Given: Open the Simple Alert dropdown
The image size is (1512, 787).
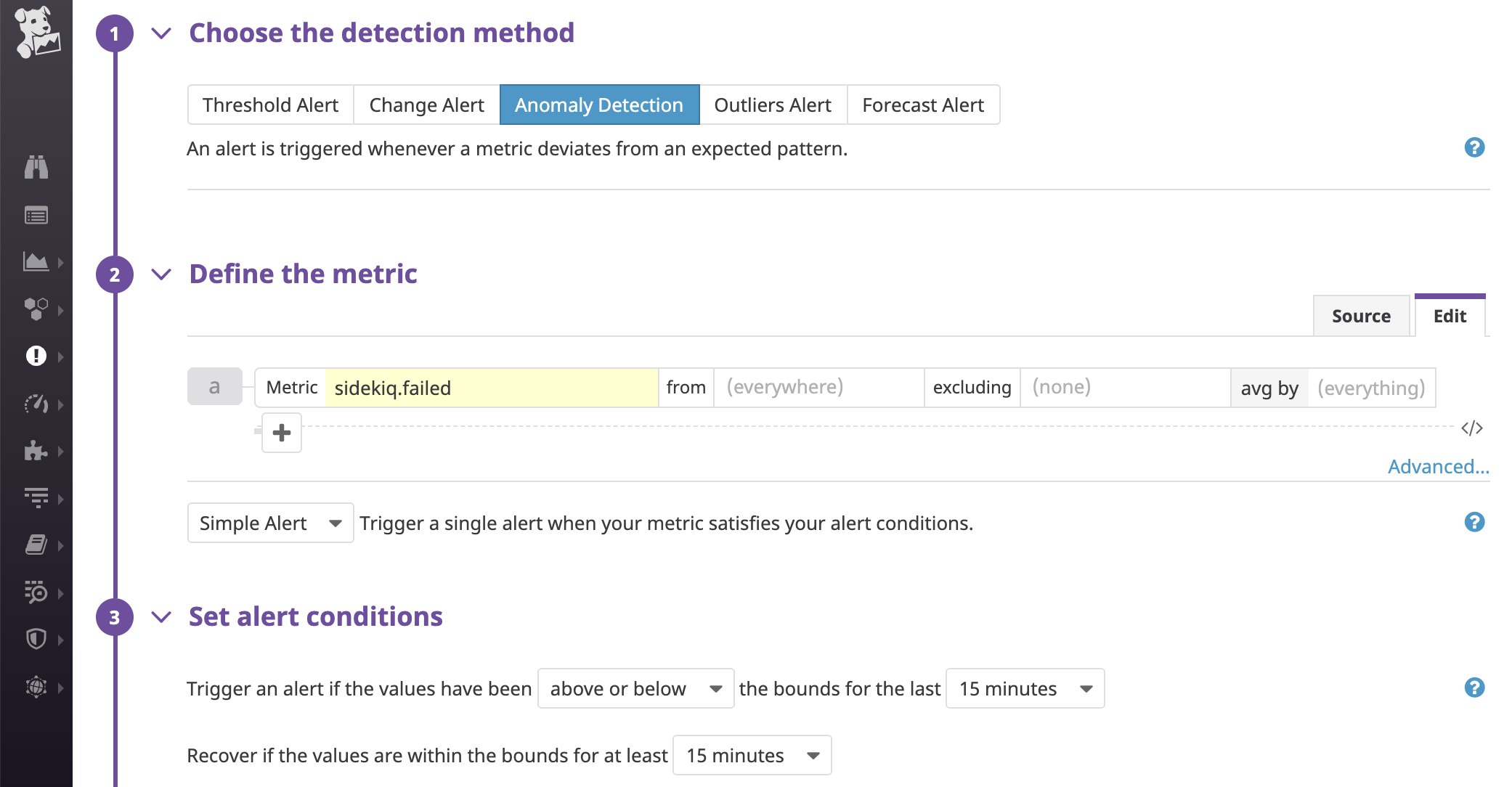Looking at the screenshot, I should coord(270,523).
